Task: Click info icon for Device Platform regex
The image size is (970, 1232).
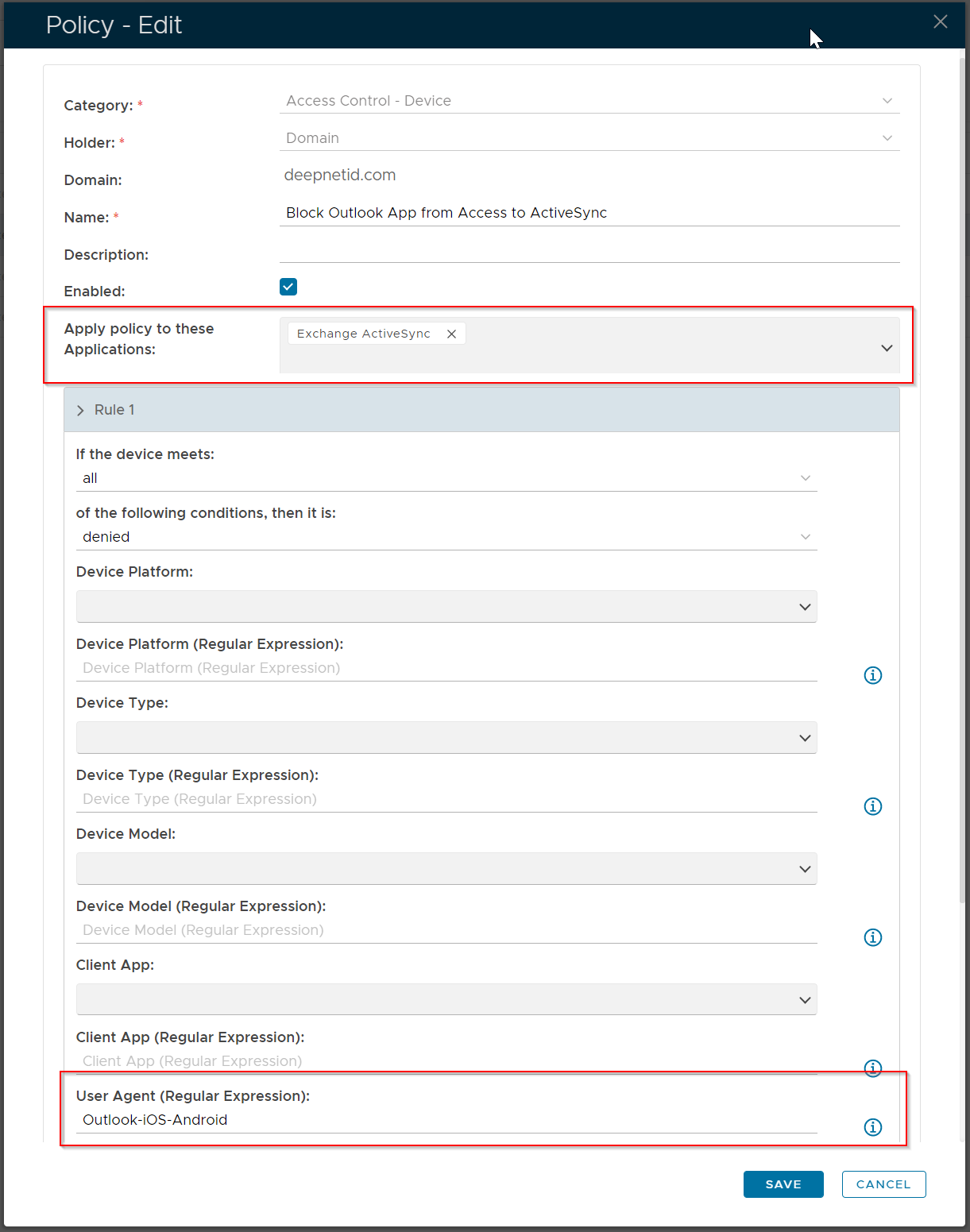Action: (x=872, y=675)
